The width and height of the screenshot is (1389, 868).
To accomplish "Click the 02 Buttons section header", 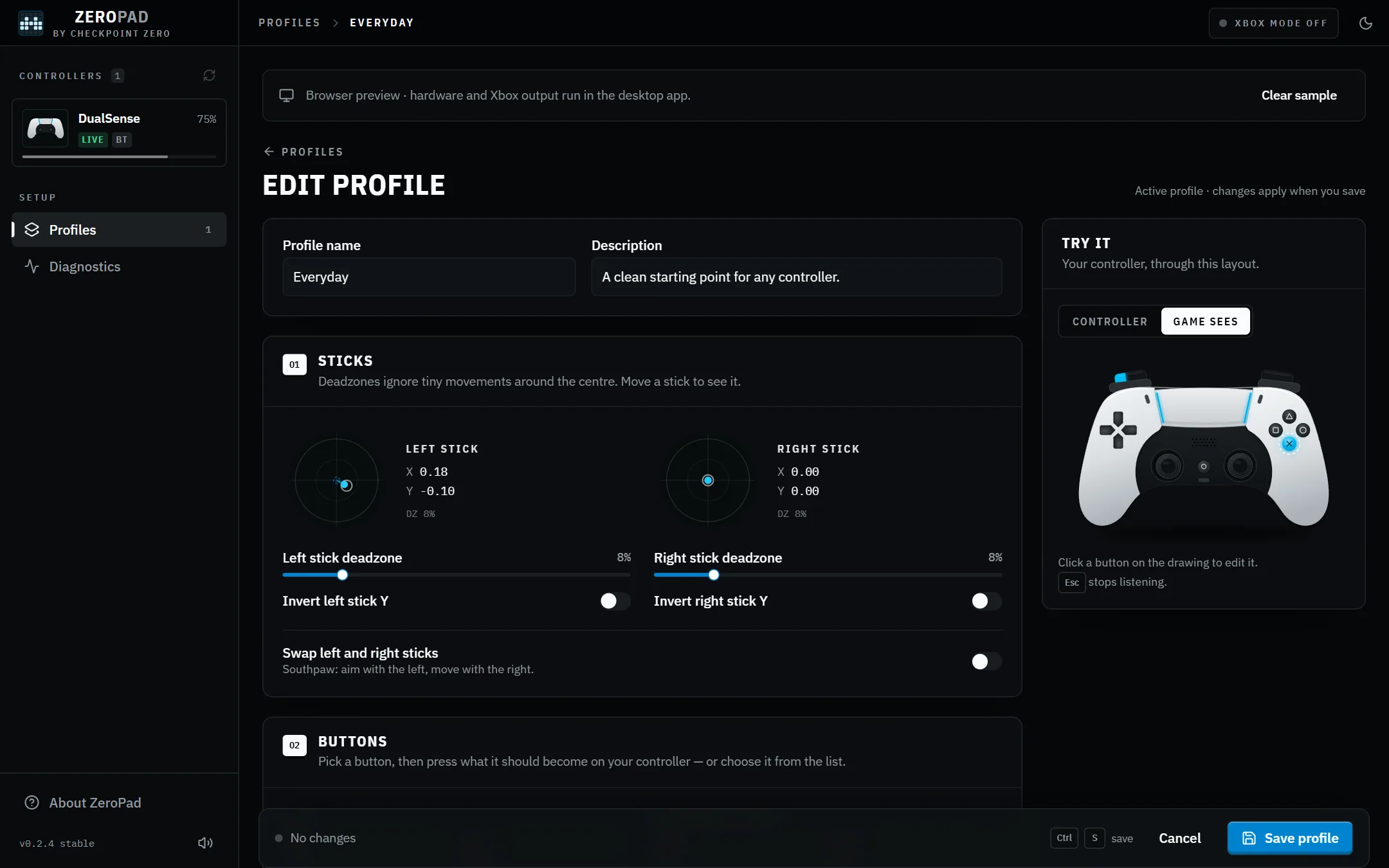I will [642, 751].
